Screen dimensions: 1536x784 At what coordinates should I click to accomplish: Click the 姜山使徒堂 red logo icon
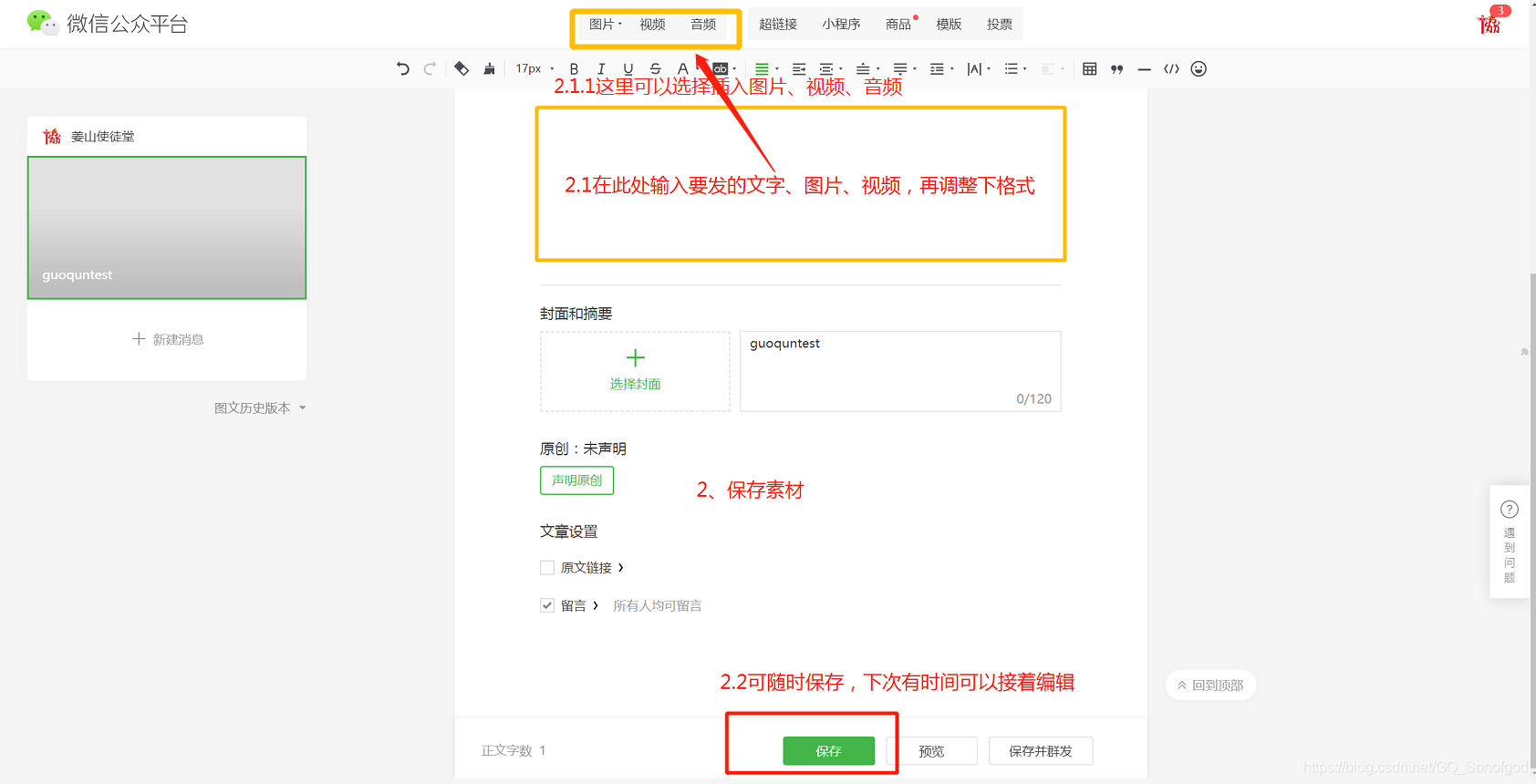tap(52, 136)
